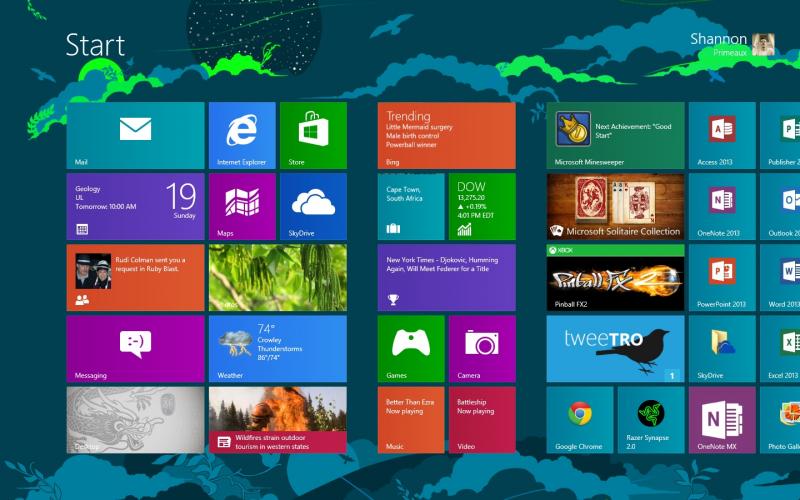Launch Internet Explorer tile
This screenshot has width=800, height=500.
point(242,135)
